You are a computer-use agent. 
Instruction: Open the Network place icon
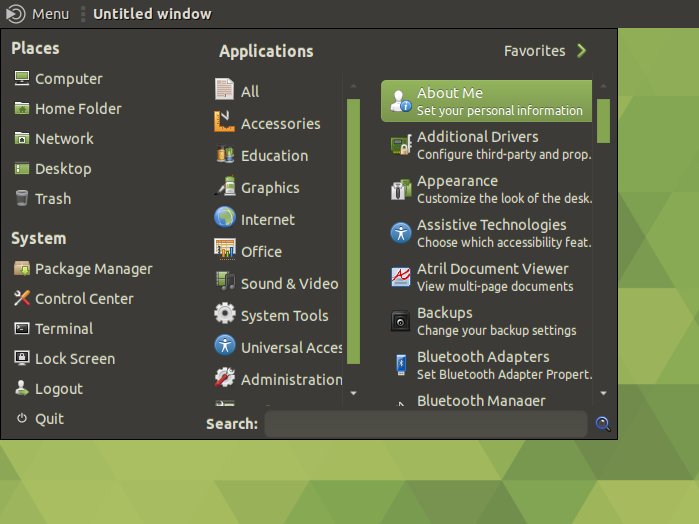click(x=21, y=138)
